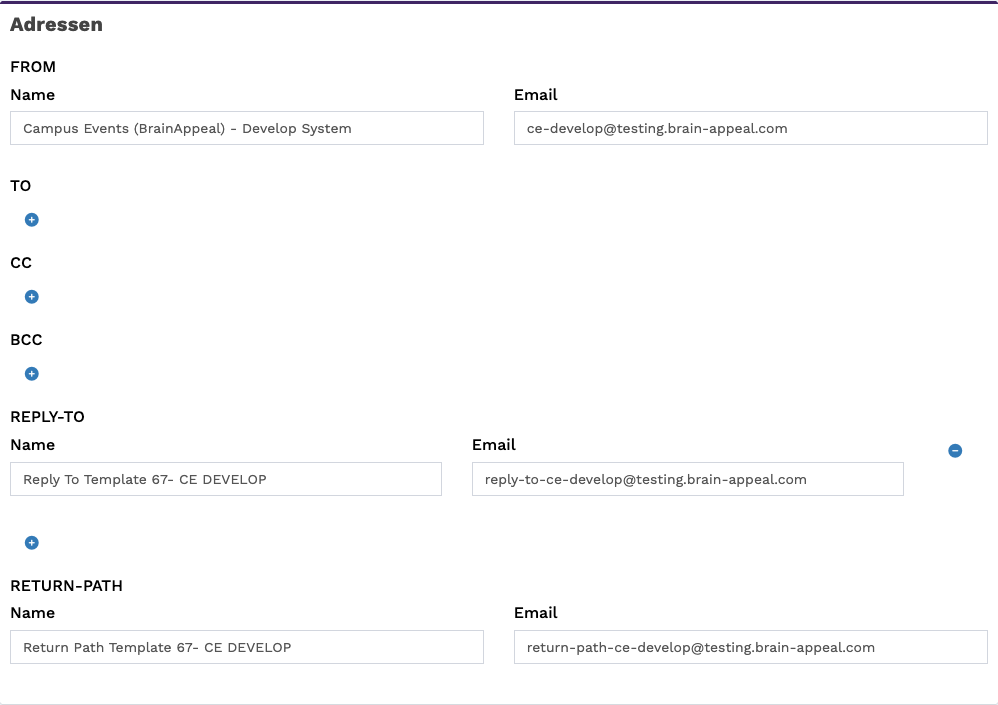Add a BCC recipient with plus icon
Viewport: 998px width, 705px height.
[31, 373]
